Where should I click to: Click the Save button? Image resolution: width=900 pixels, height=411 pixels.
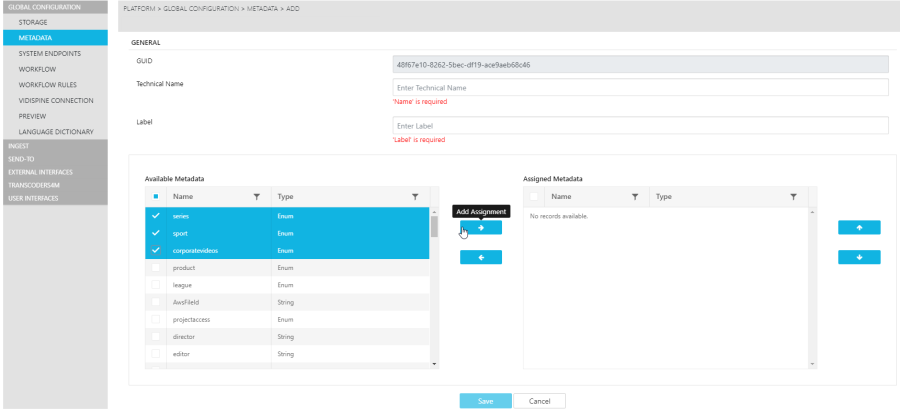tap(485, 401)
